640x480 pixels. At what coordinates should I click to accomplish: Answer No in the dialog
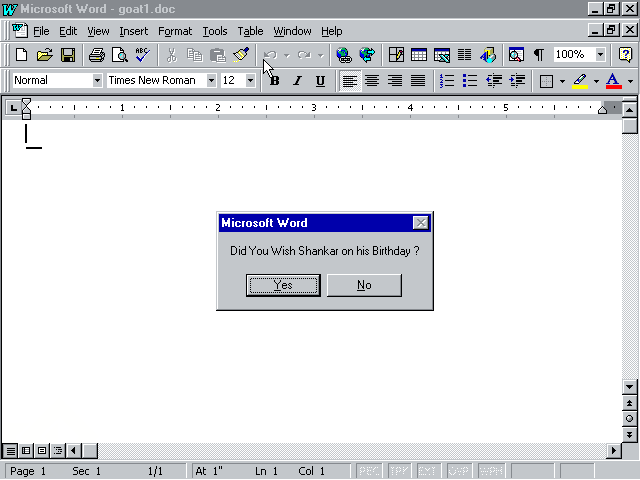pos(364,285)
